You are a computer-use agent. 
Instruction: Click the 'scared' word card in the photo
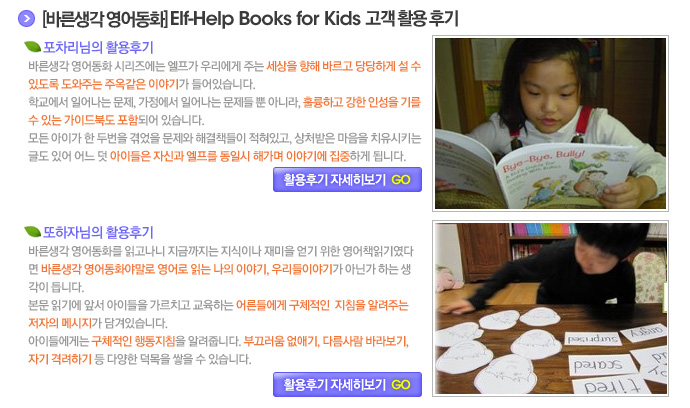601,365
